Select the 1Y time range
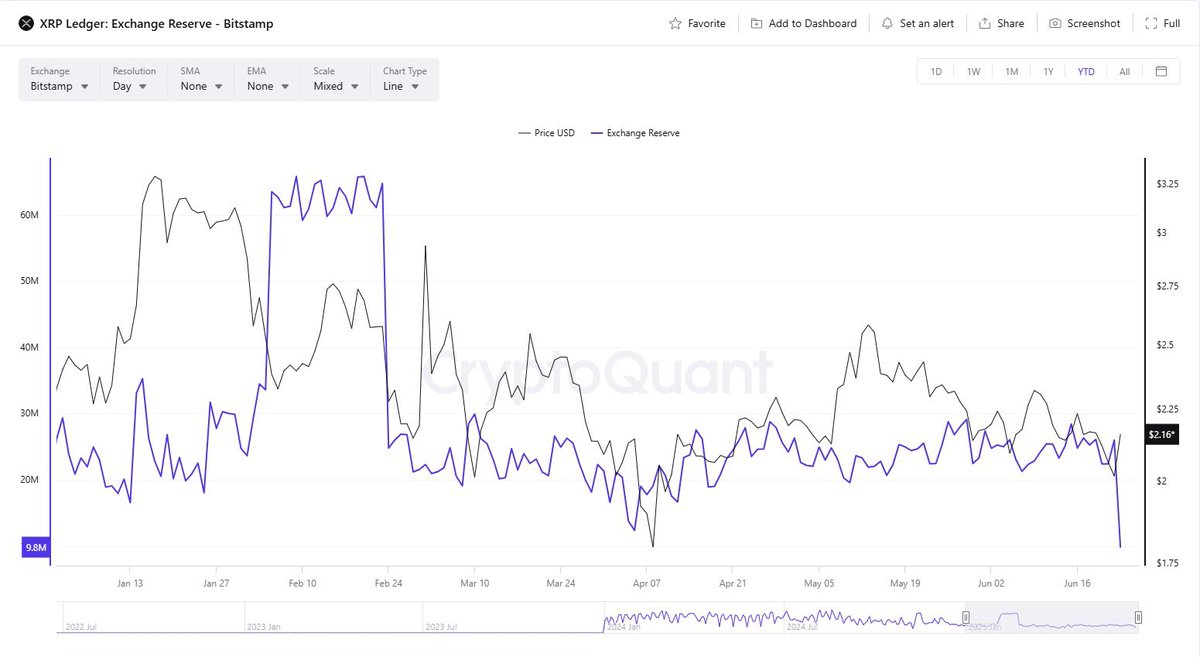 point(1048,71)
